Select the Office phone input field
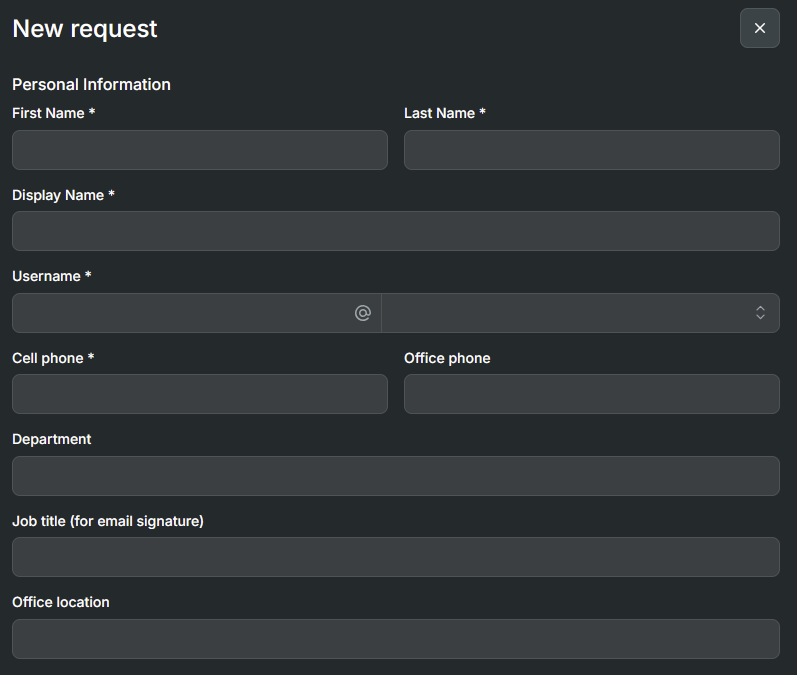 point(591,394)
